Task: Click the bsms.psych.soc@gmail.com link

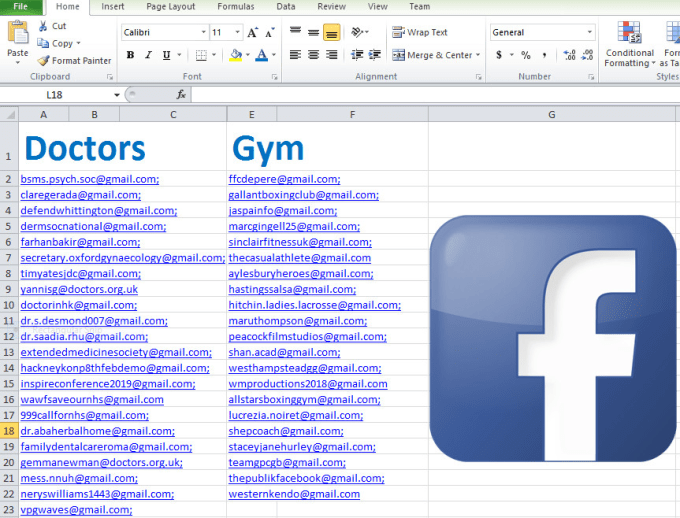Action: 90,179
